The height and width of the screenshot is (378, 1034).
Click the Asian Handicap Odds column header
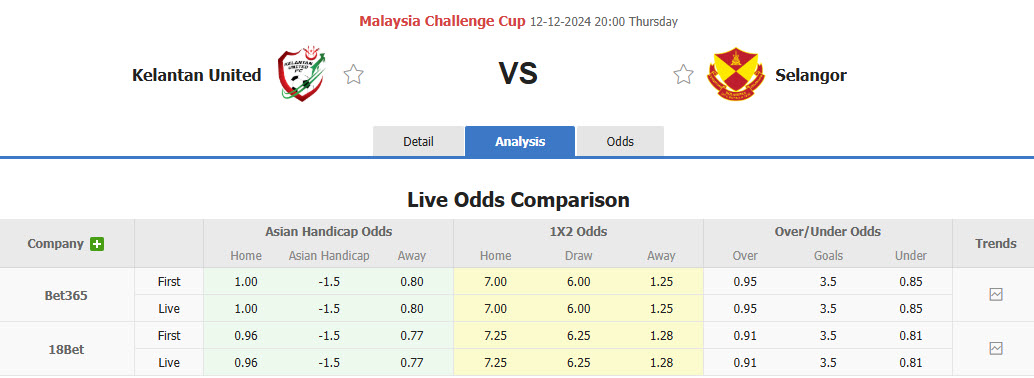(x=328, y=232)
